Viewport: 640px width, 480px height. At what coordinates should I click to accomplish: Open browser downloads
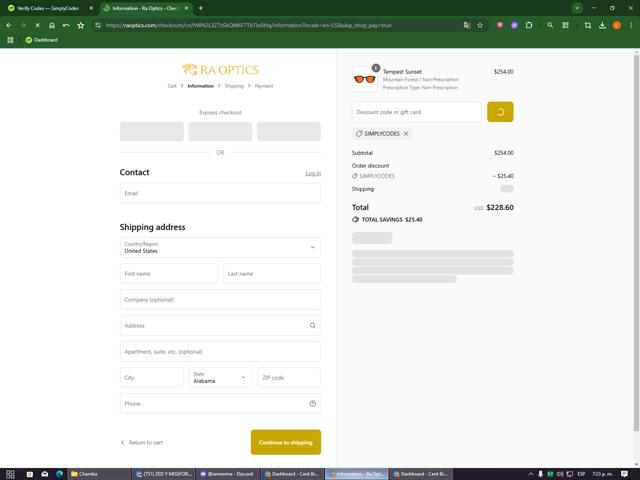(x=602, y=25)
